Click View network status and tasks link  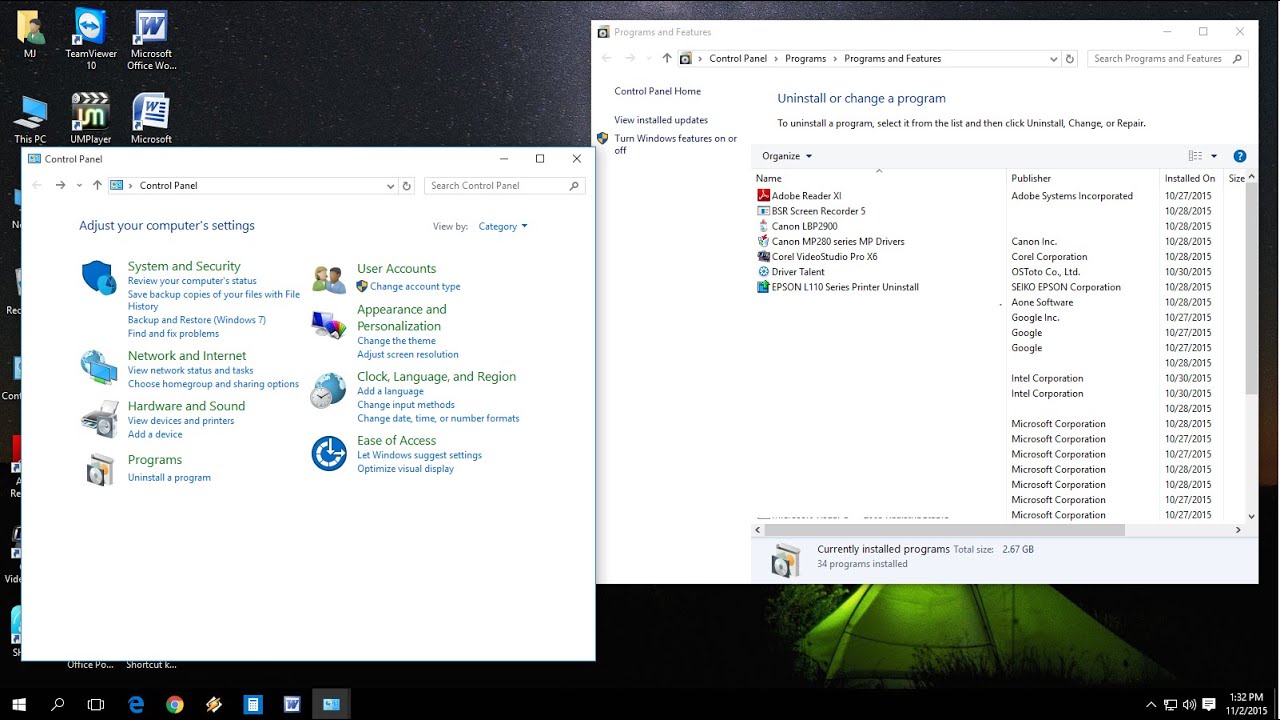(190, 371)
